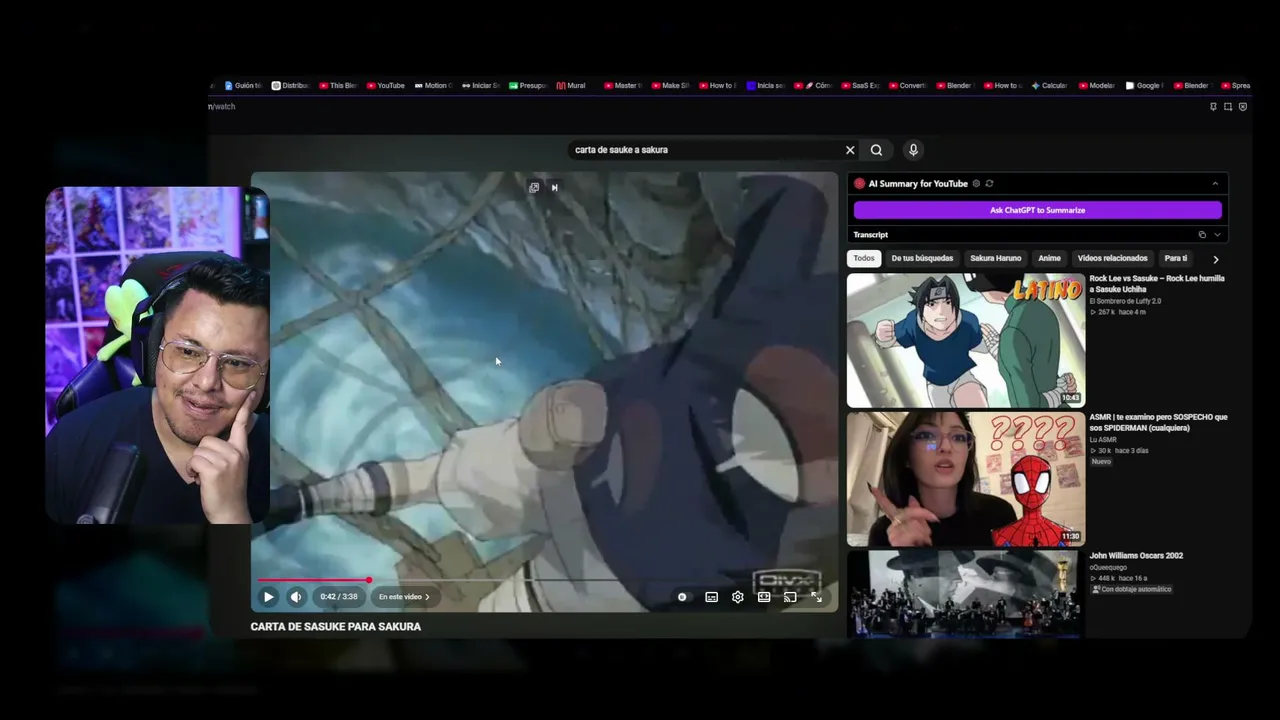
Task: Select the 'Anime' filter chip
Action: [x=1049, y=258]
